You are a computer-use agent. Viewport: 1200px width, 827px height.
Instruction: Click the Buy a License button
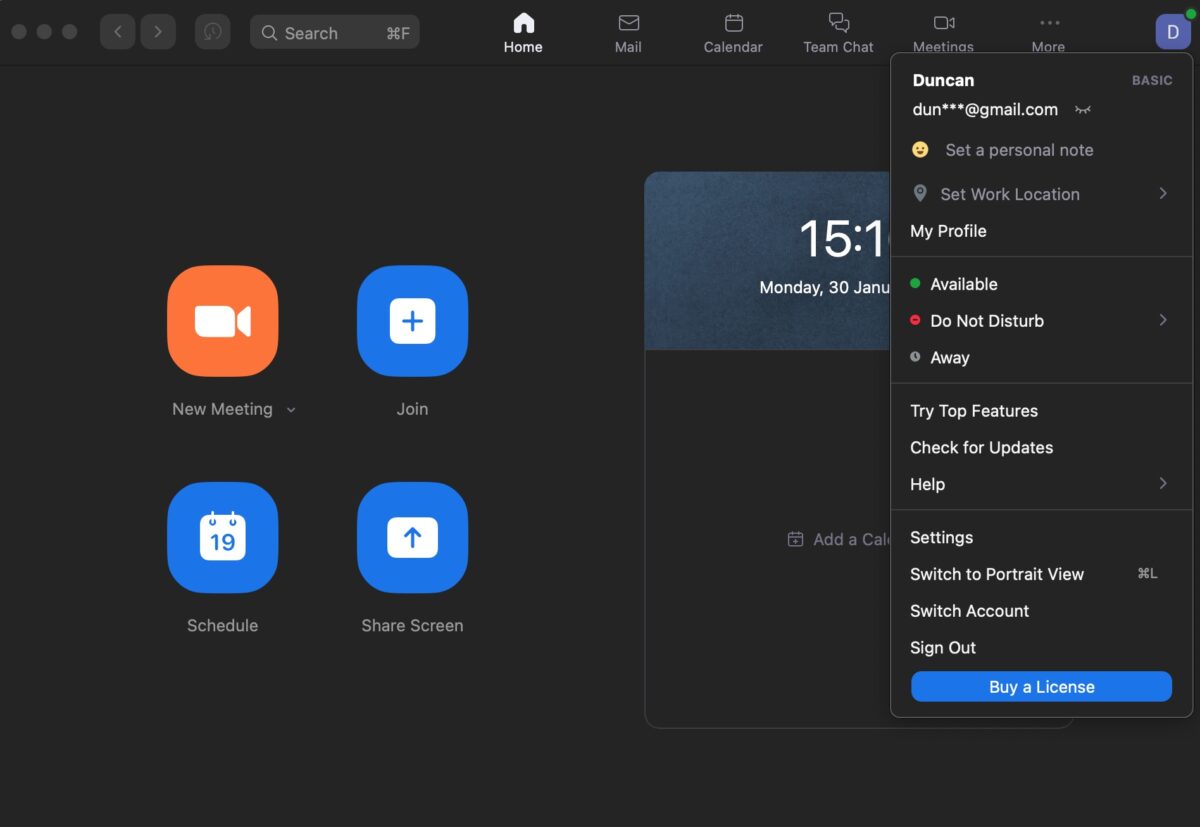pyautogui.click(x=1041, y=687)
